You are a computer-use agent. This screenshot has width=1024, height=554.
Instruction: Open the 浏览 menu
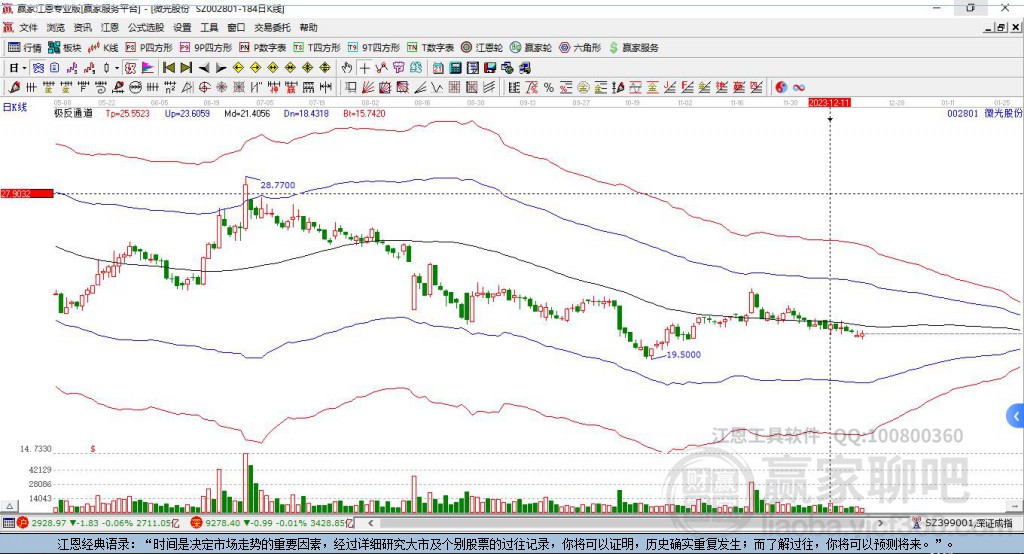(56, 27)
